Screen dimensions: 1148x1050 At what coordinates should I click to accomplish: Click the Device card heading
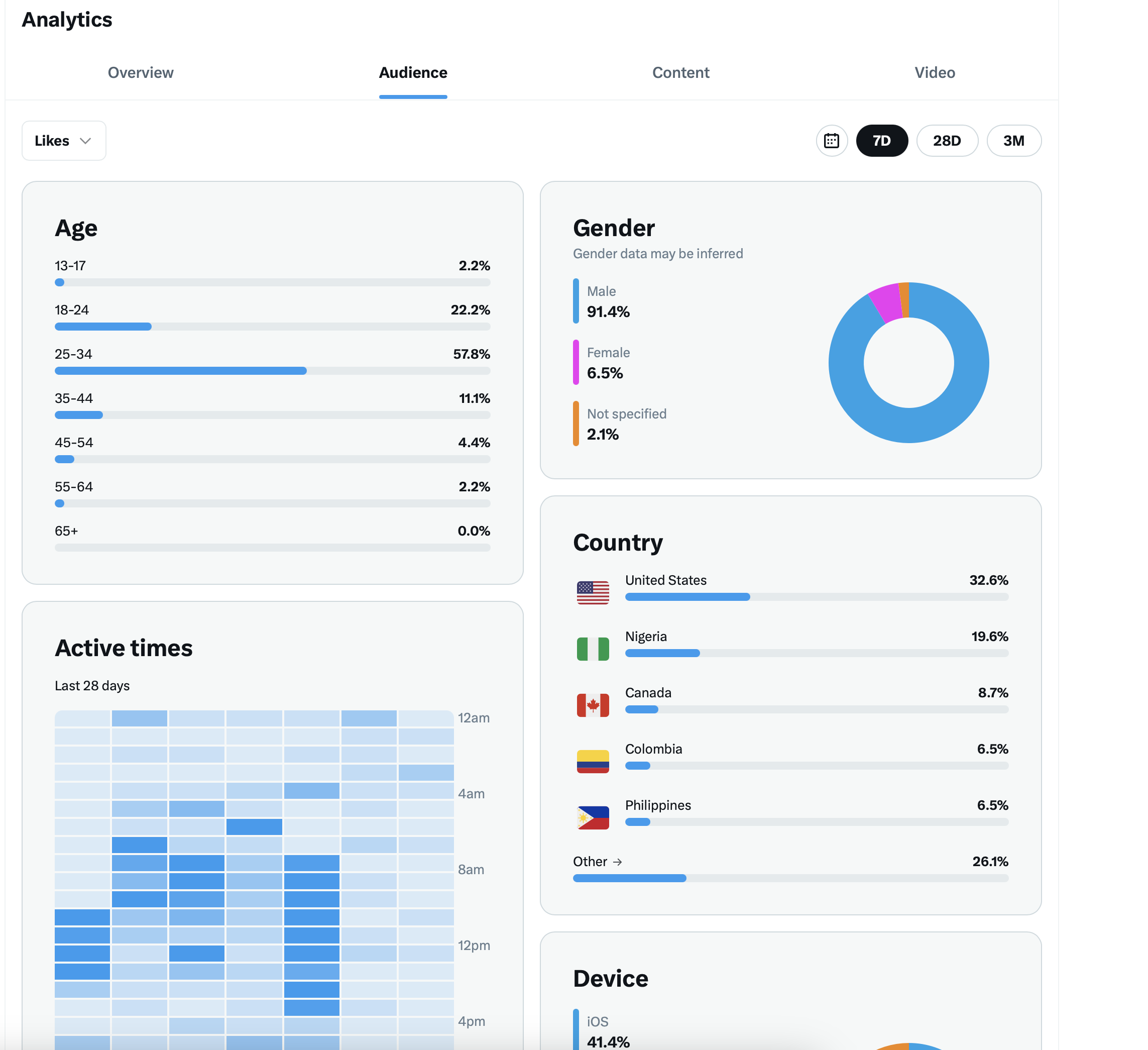611,978
